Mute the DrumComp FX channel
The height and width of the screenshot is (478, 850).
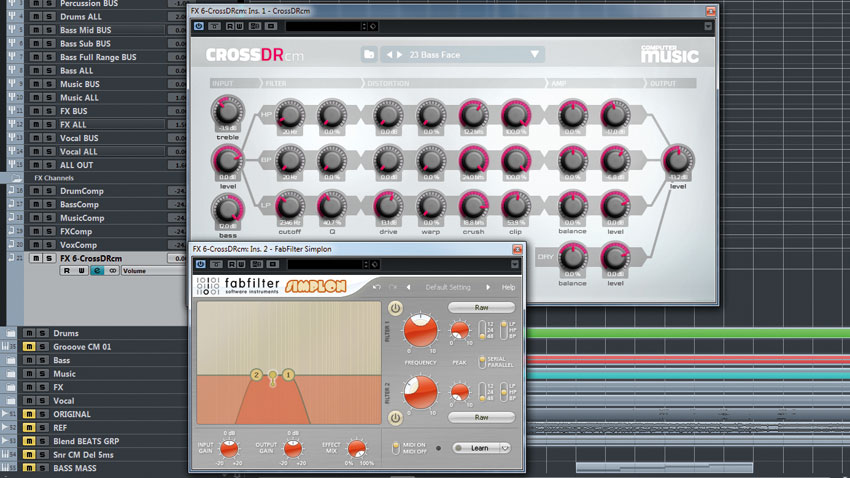(x=36, y=191)
